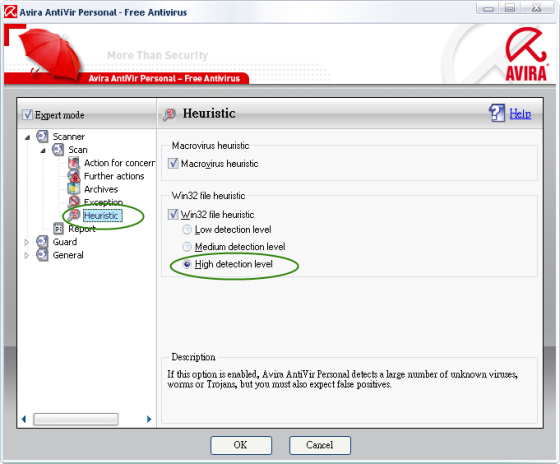Select Scan in the tree
Image resolution: width=560 pixels, height=464 pixels.
point(78,150)
